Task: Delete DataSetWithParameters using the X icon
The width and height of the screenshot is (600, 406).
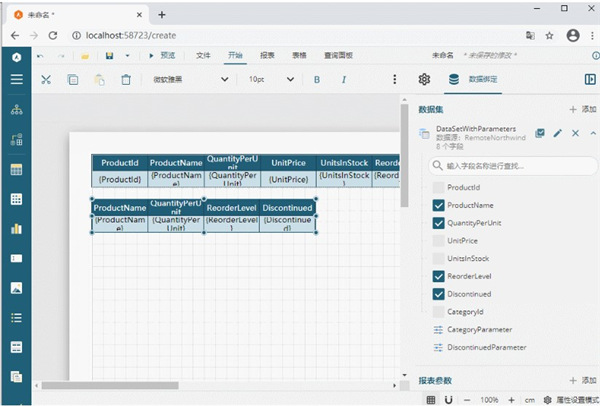Action: 575,133
